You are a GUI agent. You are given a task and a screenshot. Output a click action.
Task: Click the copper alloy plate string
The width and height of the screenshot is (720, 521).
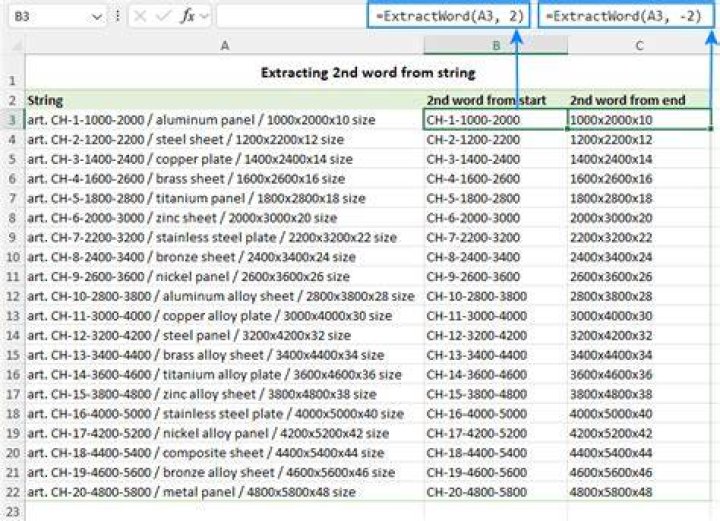[x=224, y=316]
